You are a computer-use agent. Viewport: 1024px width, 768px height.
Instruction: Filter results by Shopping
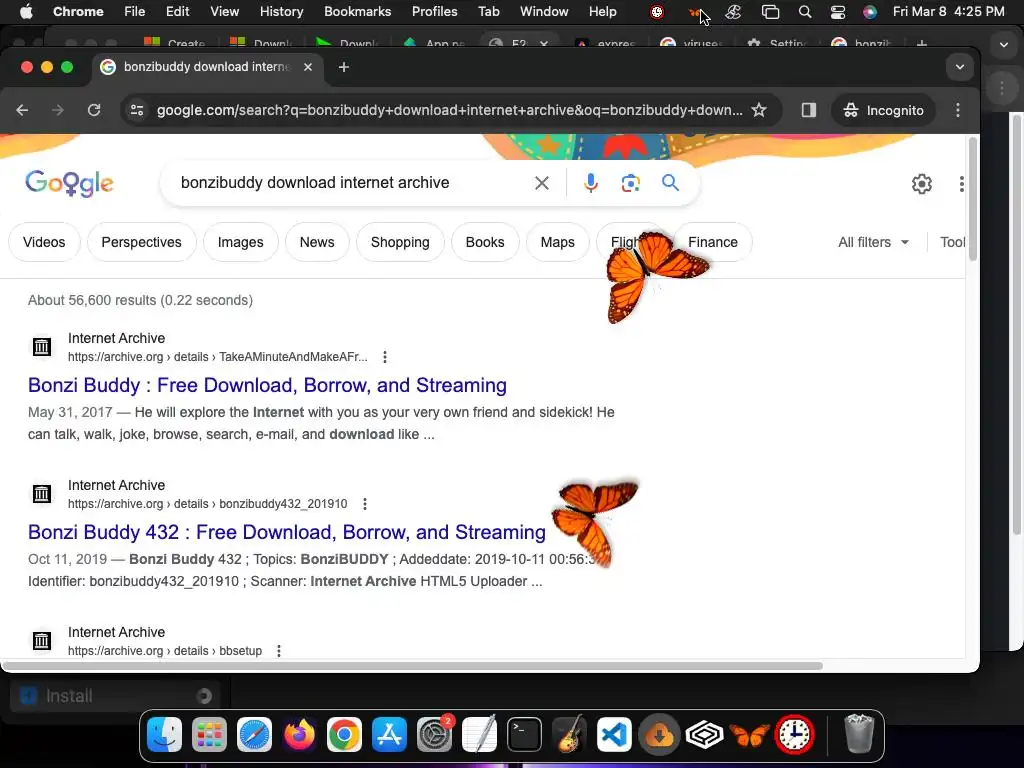point(400,242)
